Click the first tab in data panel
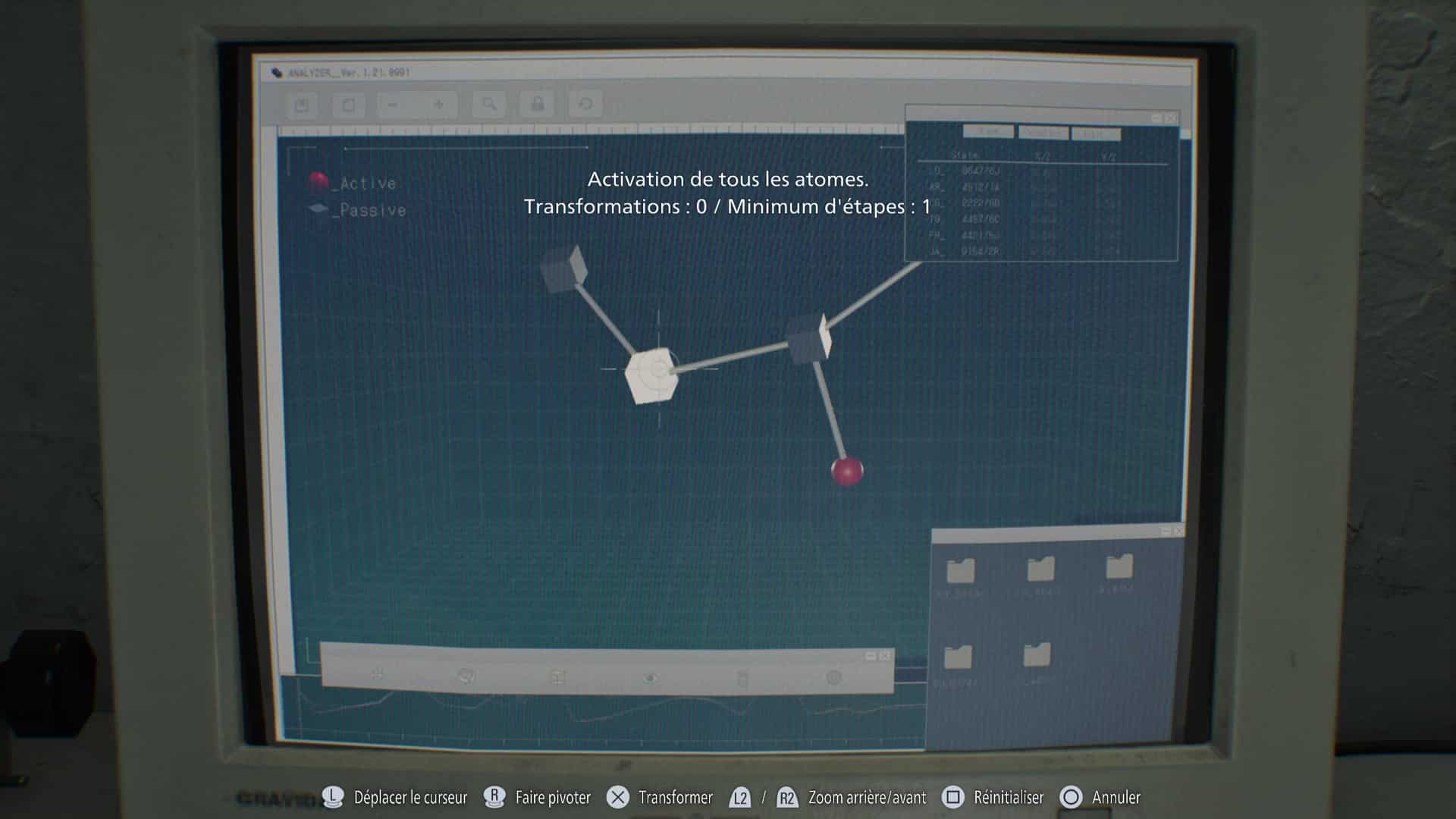Image resolution: width=1456 pixels, height=819 pixels. 988,131
